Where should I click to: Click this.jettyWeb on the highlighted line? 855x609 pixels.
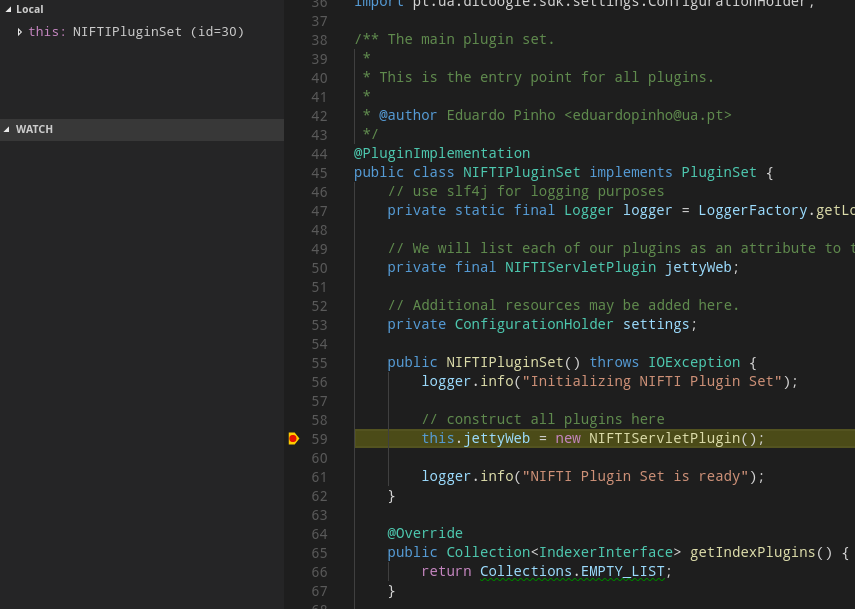(475, 438)
